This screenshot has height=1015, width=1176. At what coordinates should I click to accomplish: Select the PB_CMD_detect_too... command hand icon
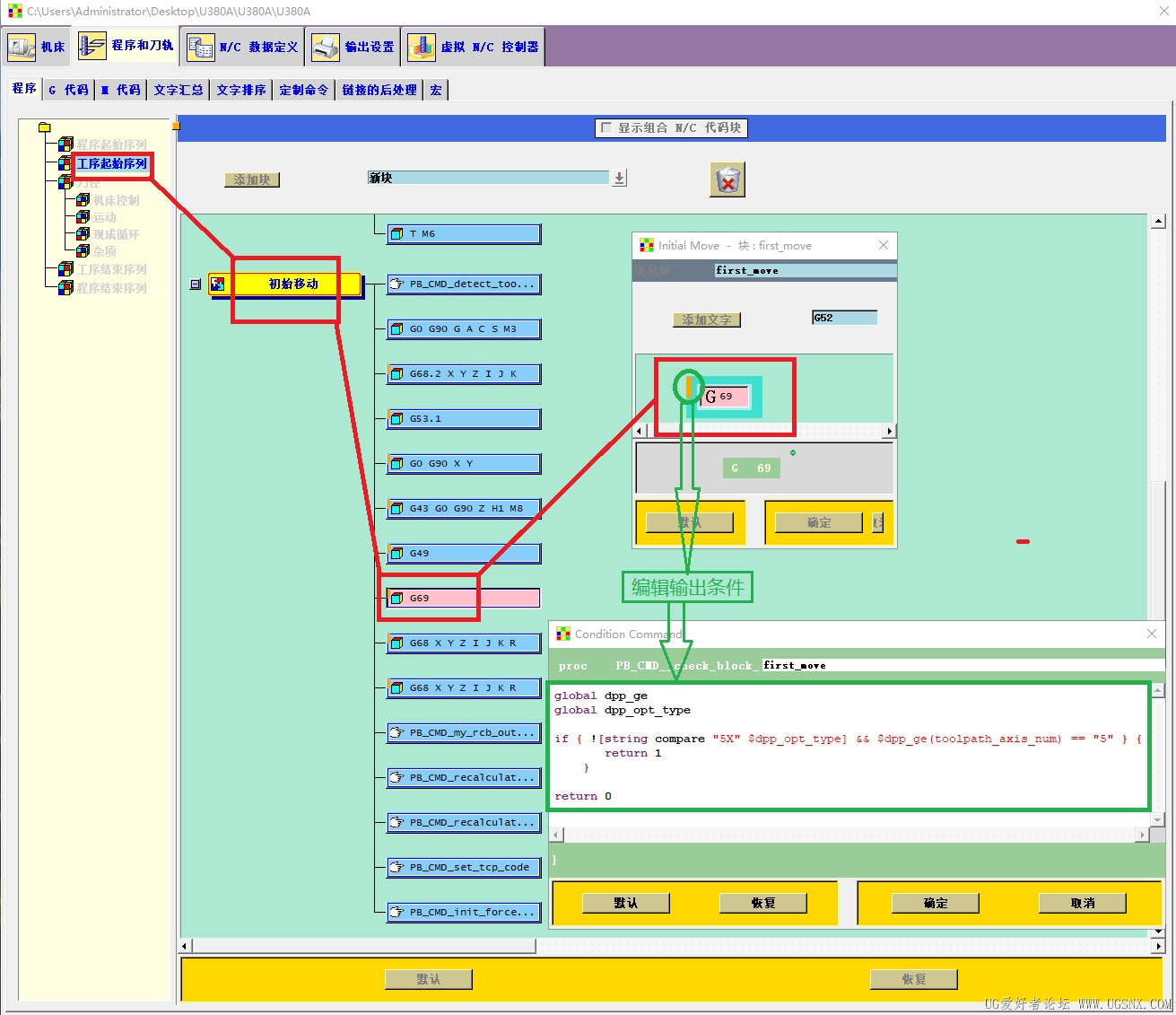396,284
